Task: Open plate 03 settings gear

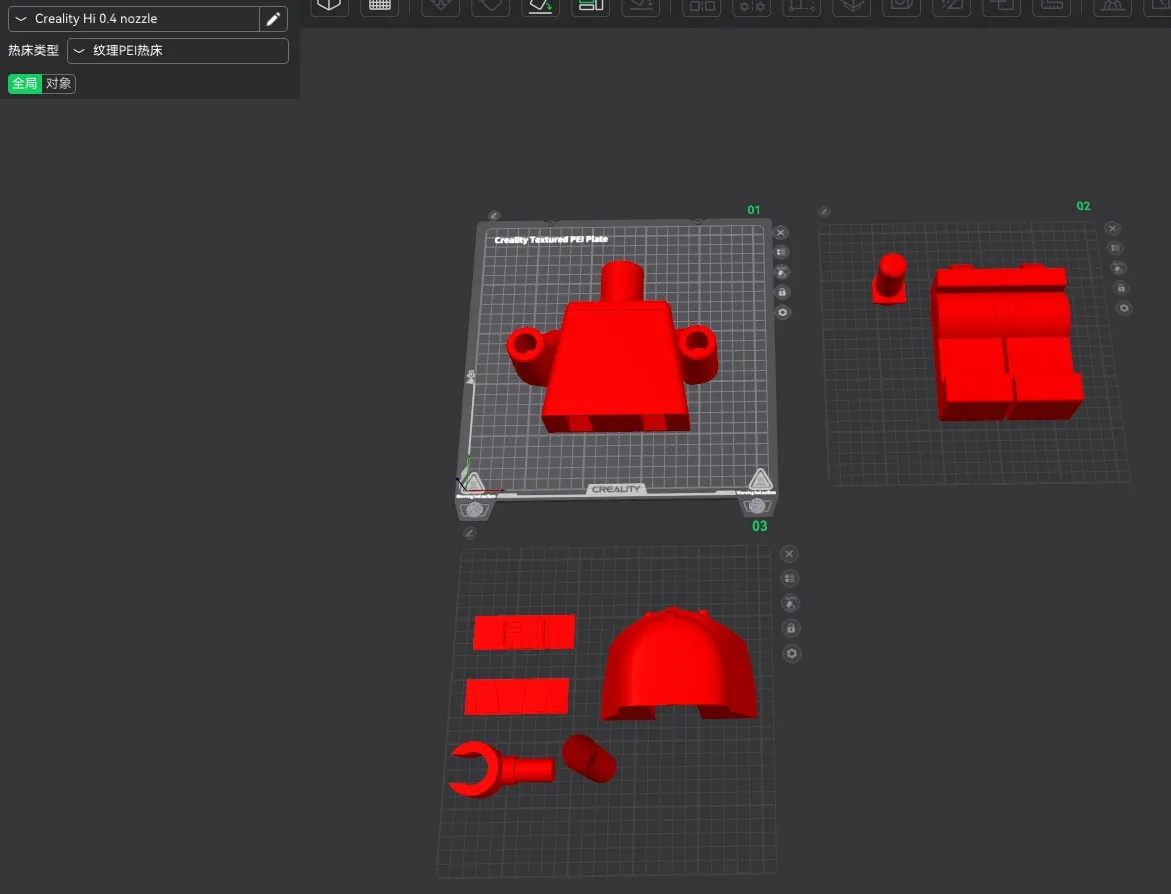Action: click(792, 654)
